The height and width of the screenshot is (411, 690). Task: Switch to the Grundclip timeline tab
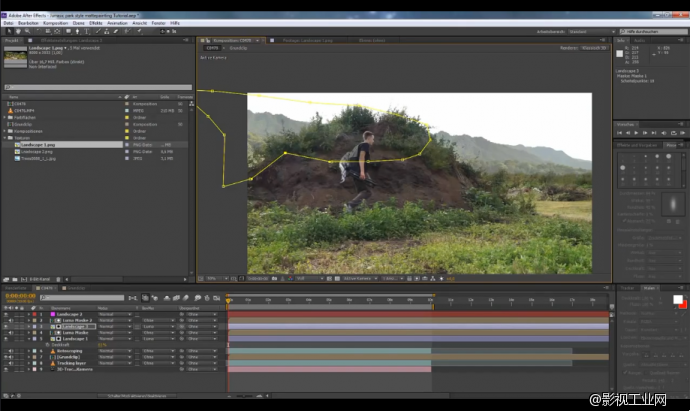(x=73, y=288)
